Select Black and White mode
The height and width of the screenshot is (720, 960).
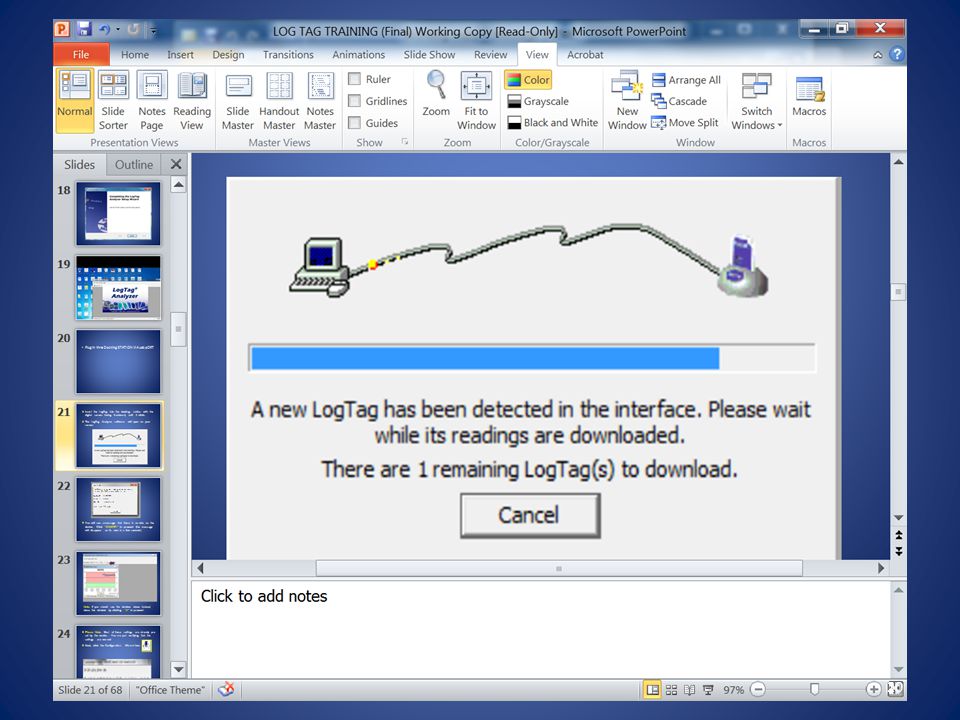[552, 122]
